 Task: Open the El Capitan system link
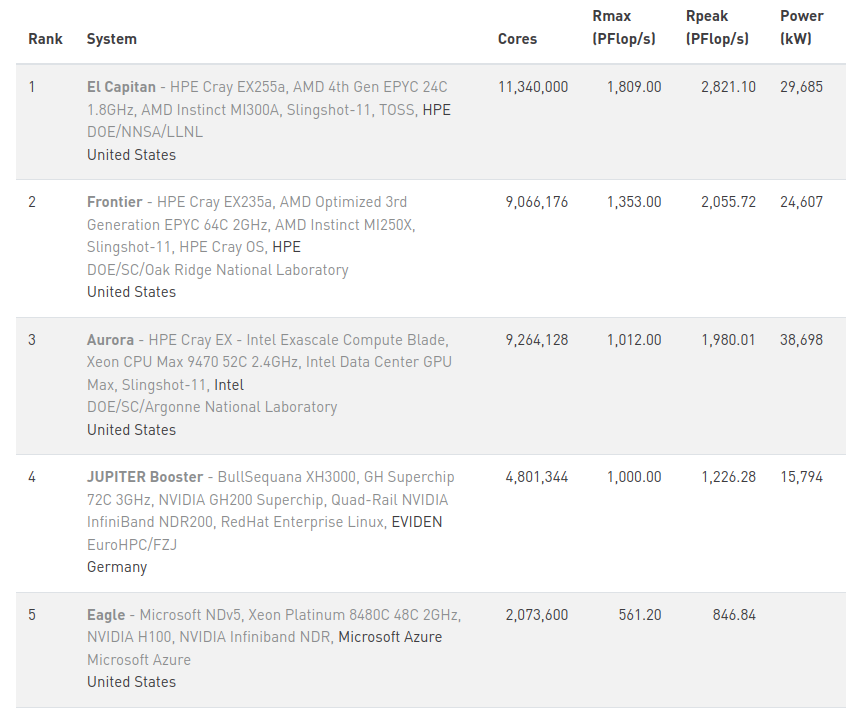[x=121, y=87]
